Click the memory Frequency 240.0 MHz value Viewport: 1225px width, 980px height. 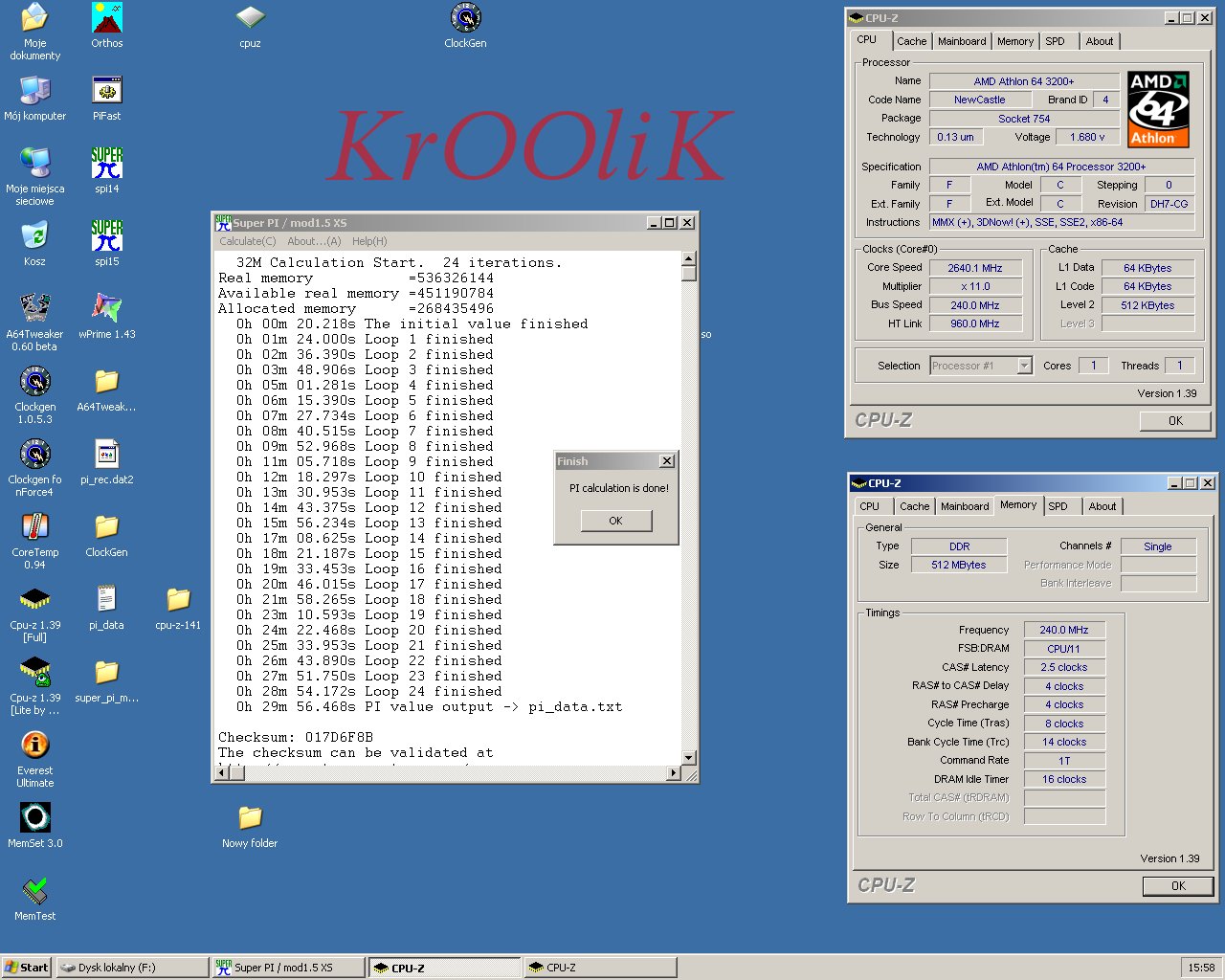tap(1063, 630)
